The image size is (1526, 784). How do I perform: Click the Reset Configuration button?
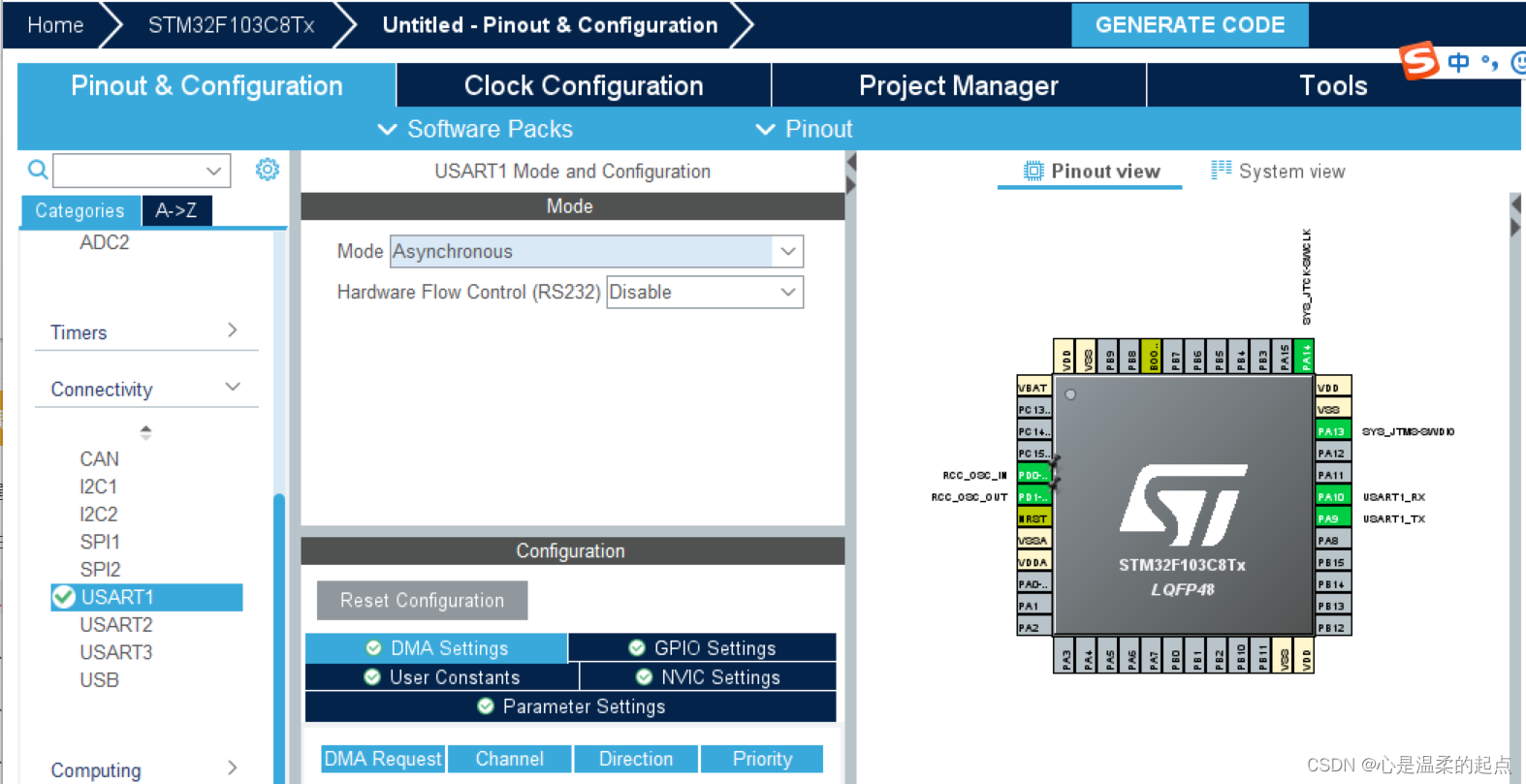pos(422,600)
